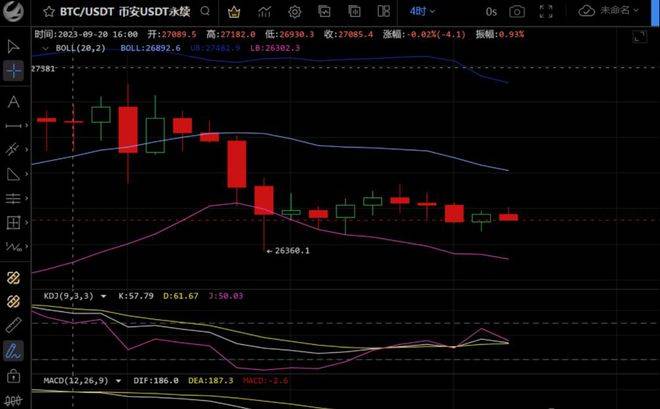
Task: Click the LB:26302.3 lower-band value
Action: [x=275, y=48]
